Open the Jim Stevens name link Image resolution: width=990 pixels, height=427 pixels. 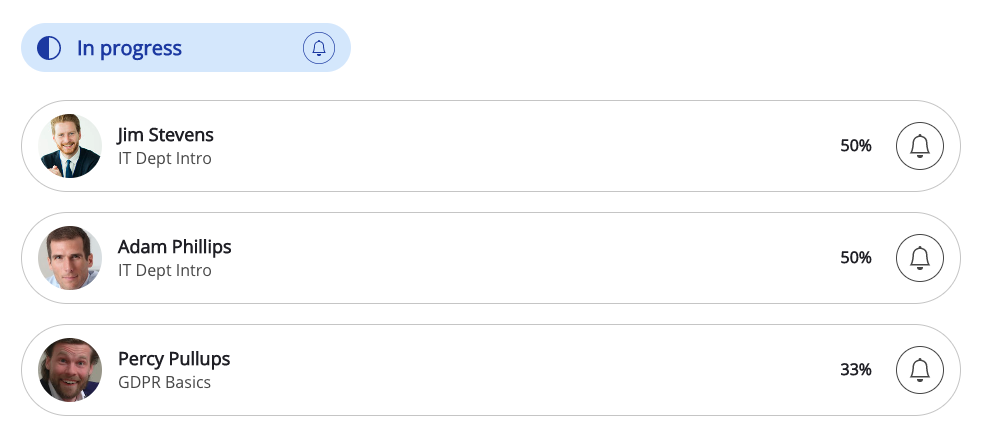165,135
